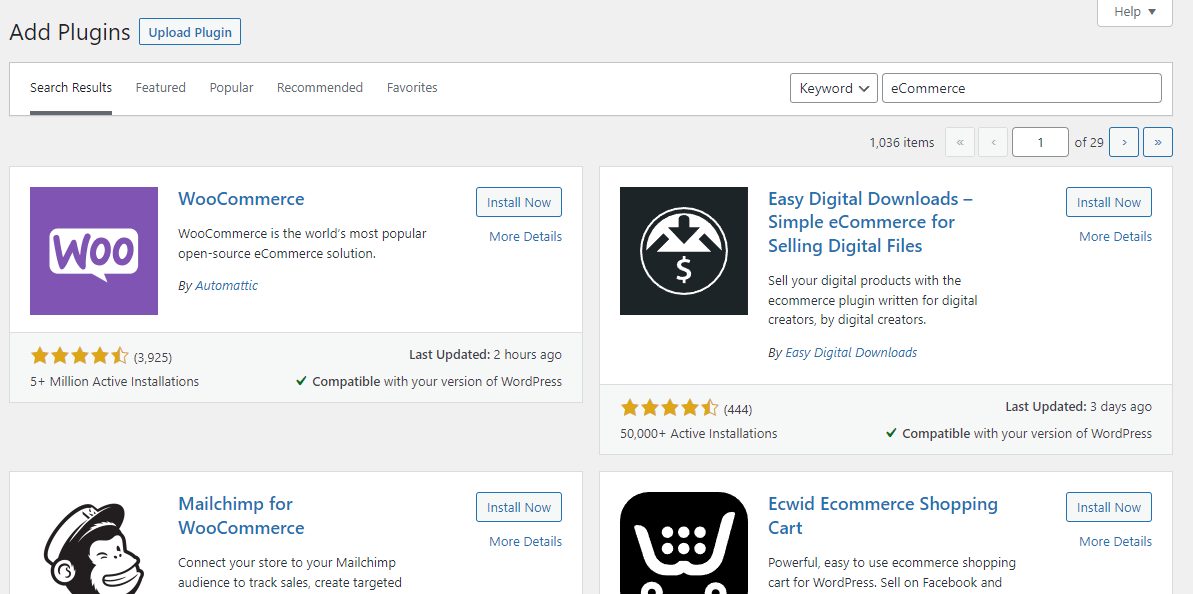This screenshot has width=1193, height=594.
Task: Click the '1,036 items' count text
Action: click(x=902, y=142)
